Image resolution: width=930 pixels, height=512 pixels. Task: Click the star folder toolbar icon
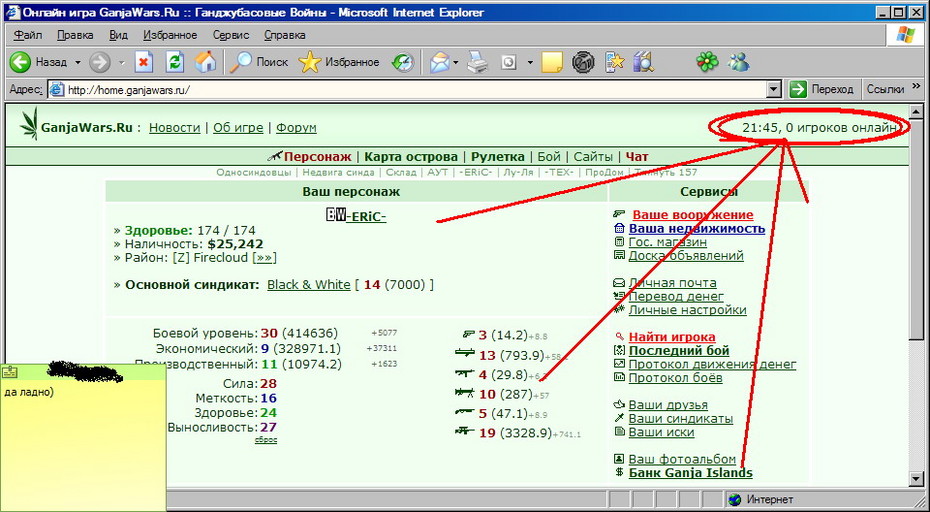coord(614,62)
